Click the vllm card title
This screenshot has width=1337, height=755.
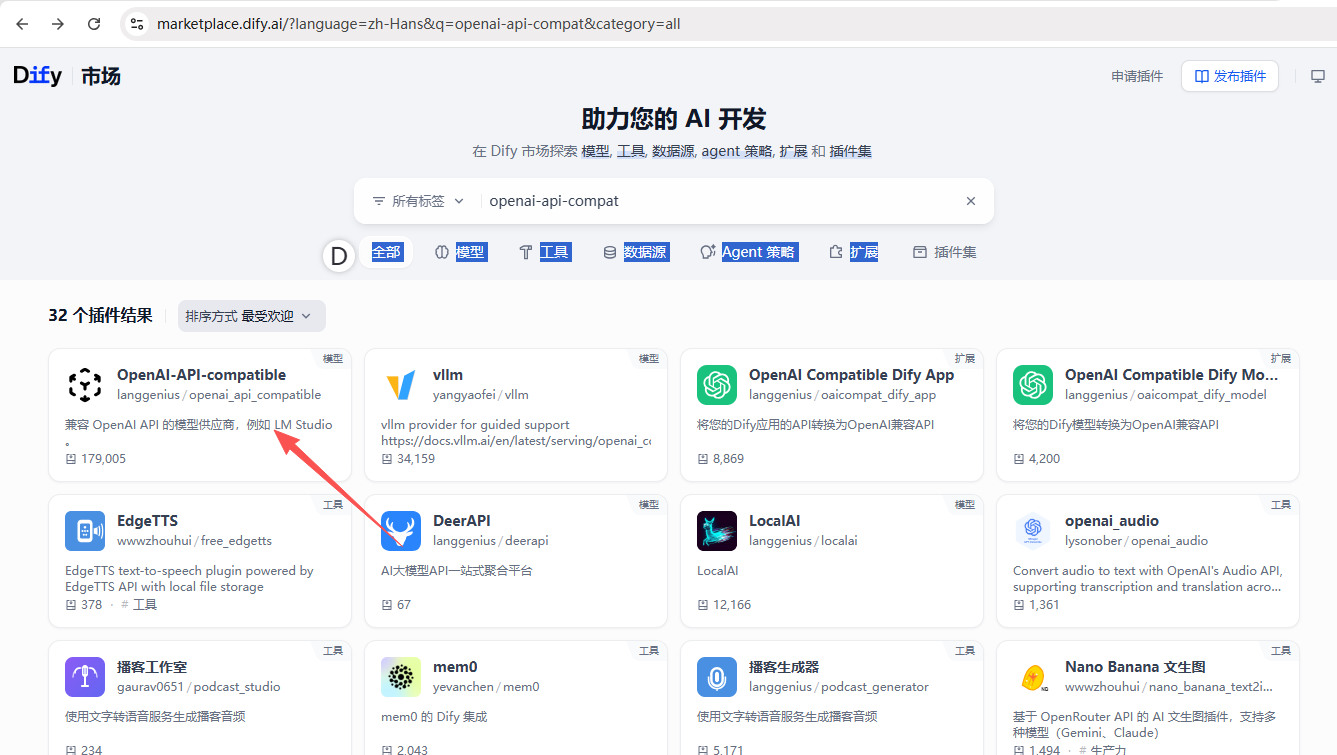pos(448,375)
